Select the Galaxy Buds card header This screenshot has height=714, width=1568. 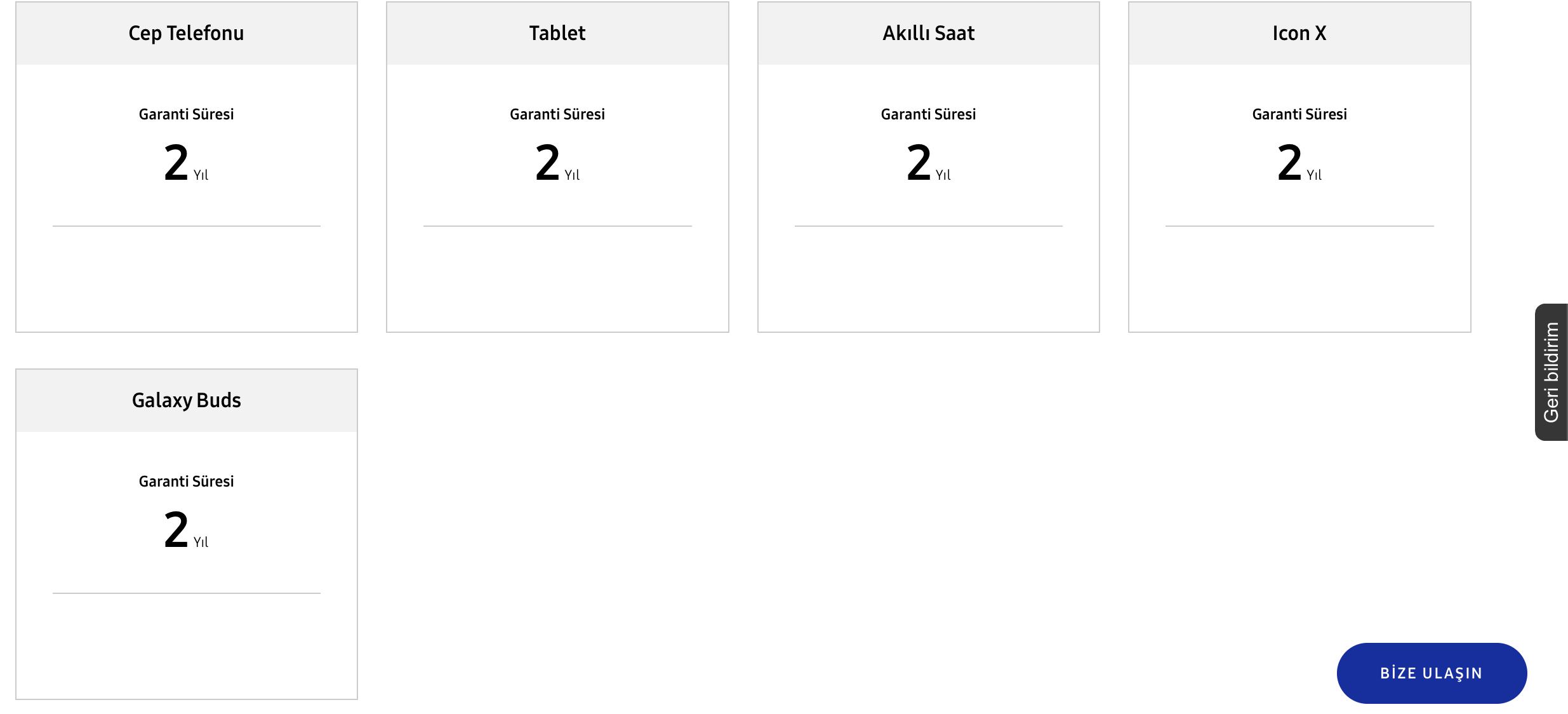pos(187,400)
